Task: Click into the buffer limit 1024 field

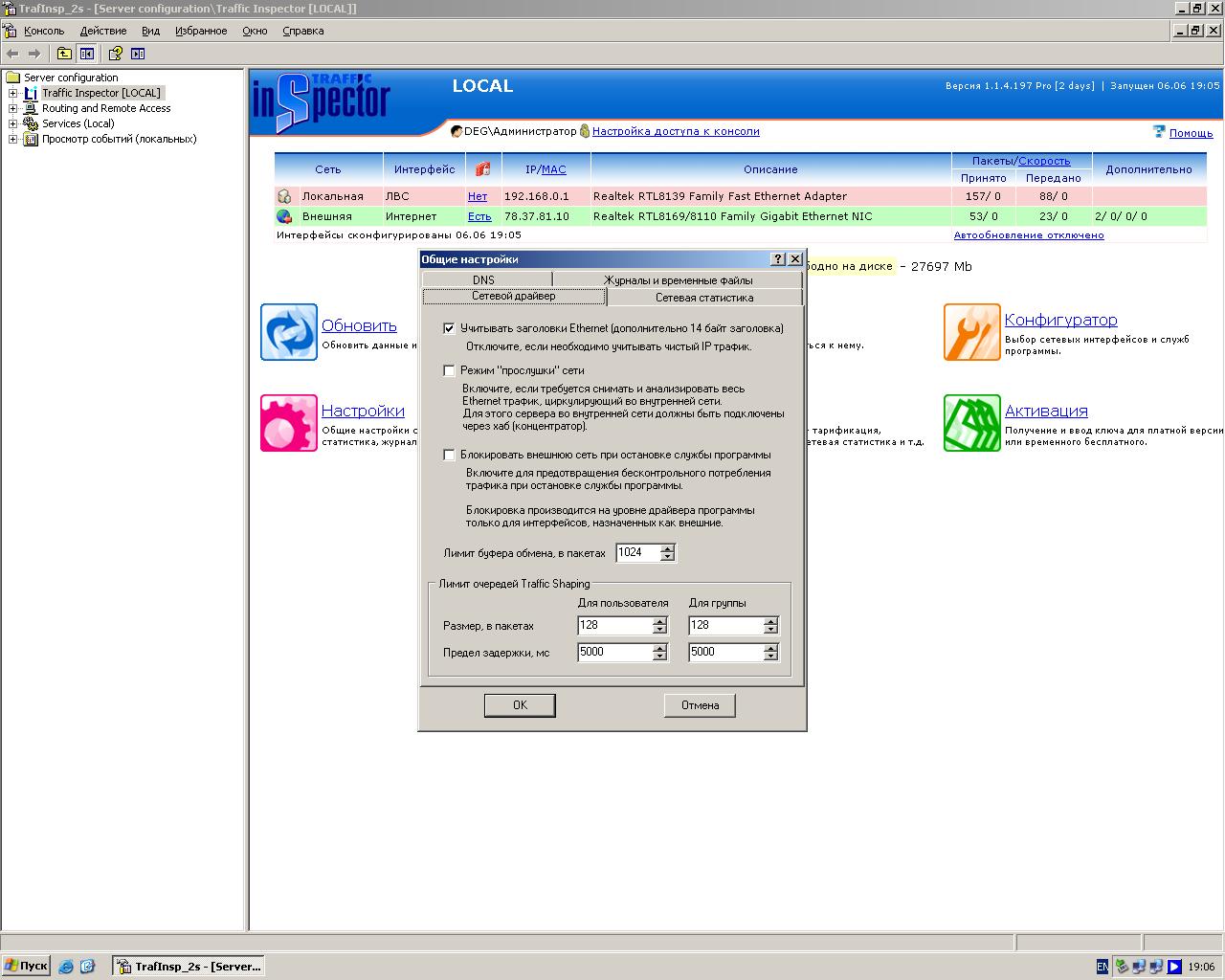Action: click(x=638, y=552)
